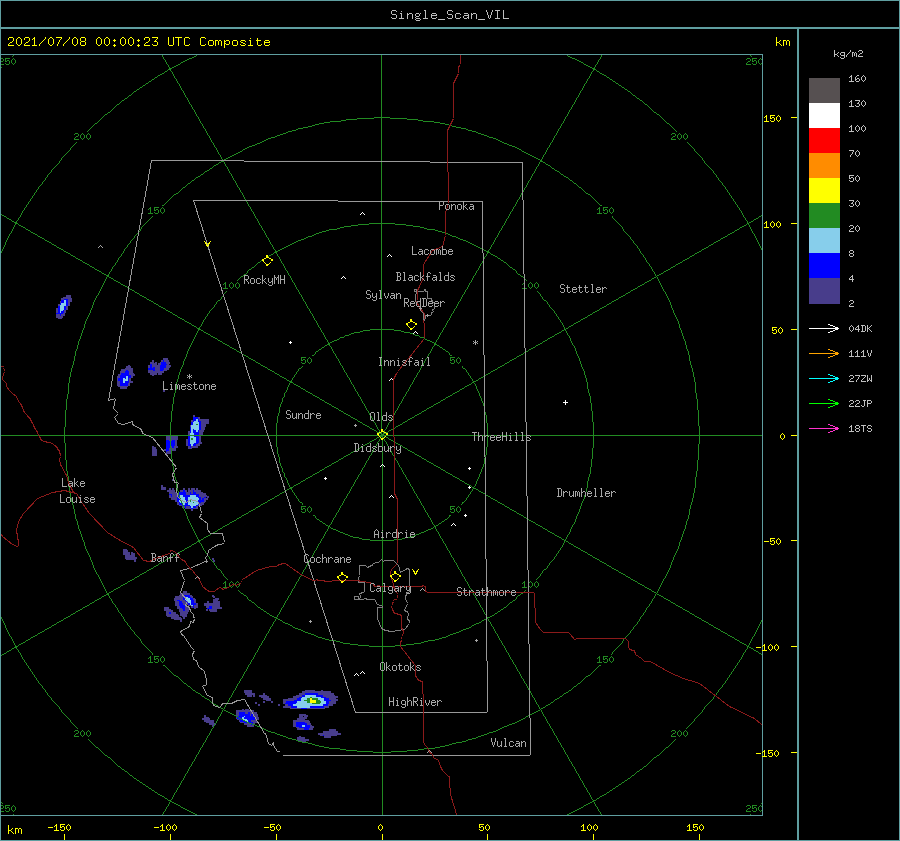Click the purple 2-4 color scale swatch
900x841 pixels.
(824, 291)
